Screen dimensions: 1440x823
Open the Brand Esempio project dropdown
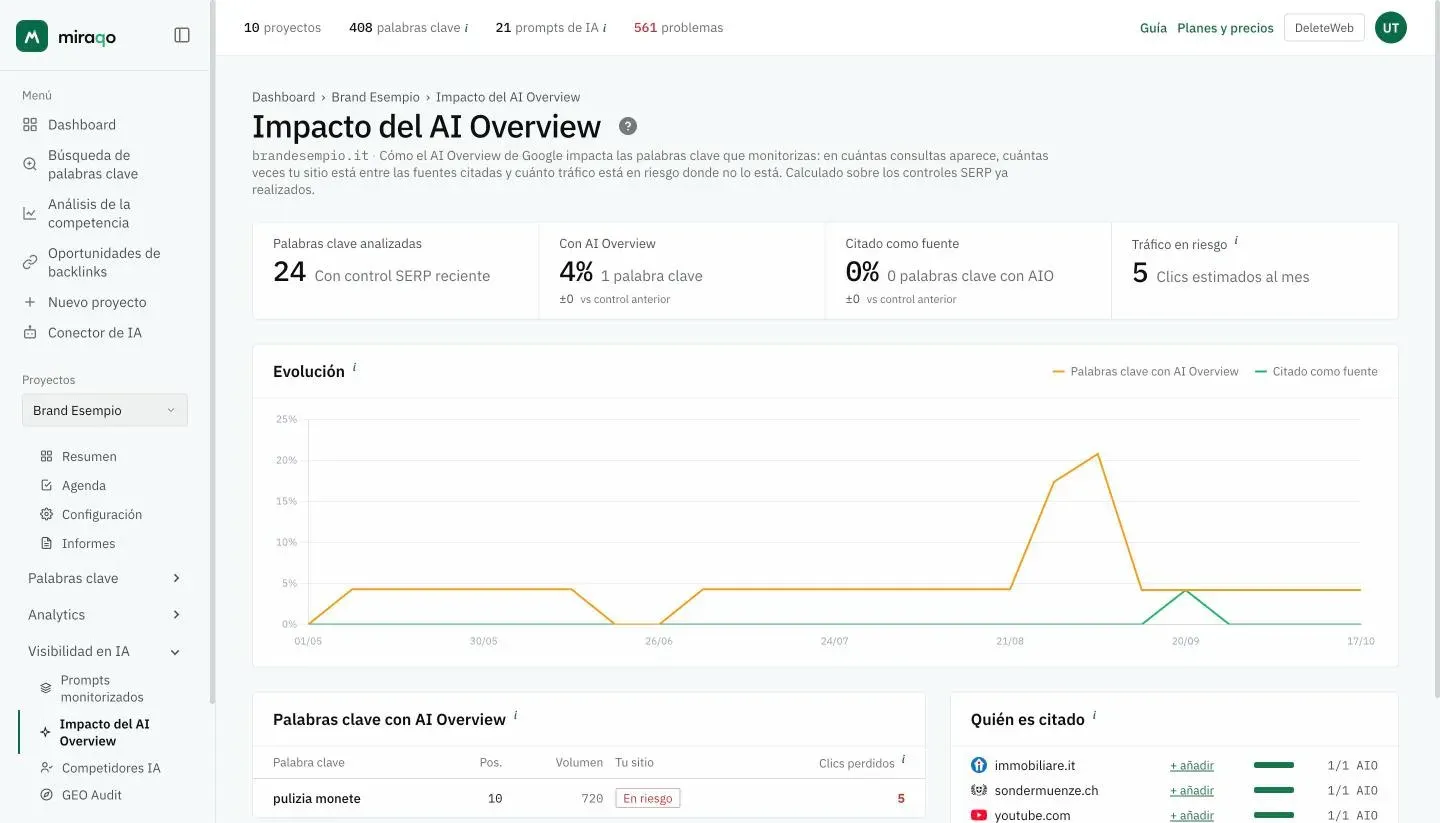(x=105, y=410)
